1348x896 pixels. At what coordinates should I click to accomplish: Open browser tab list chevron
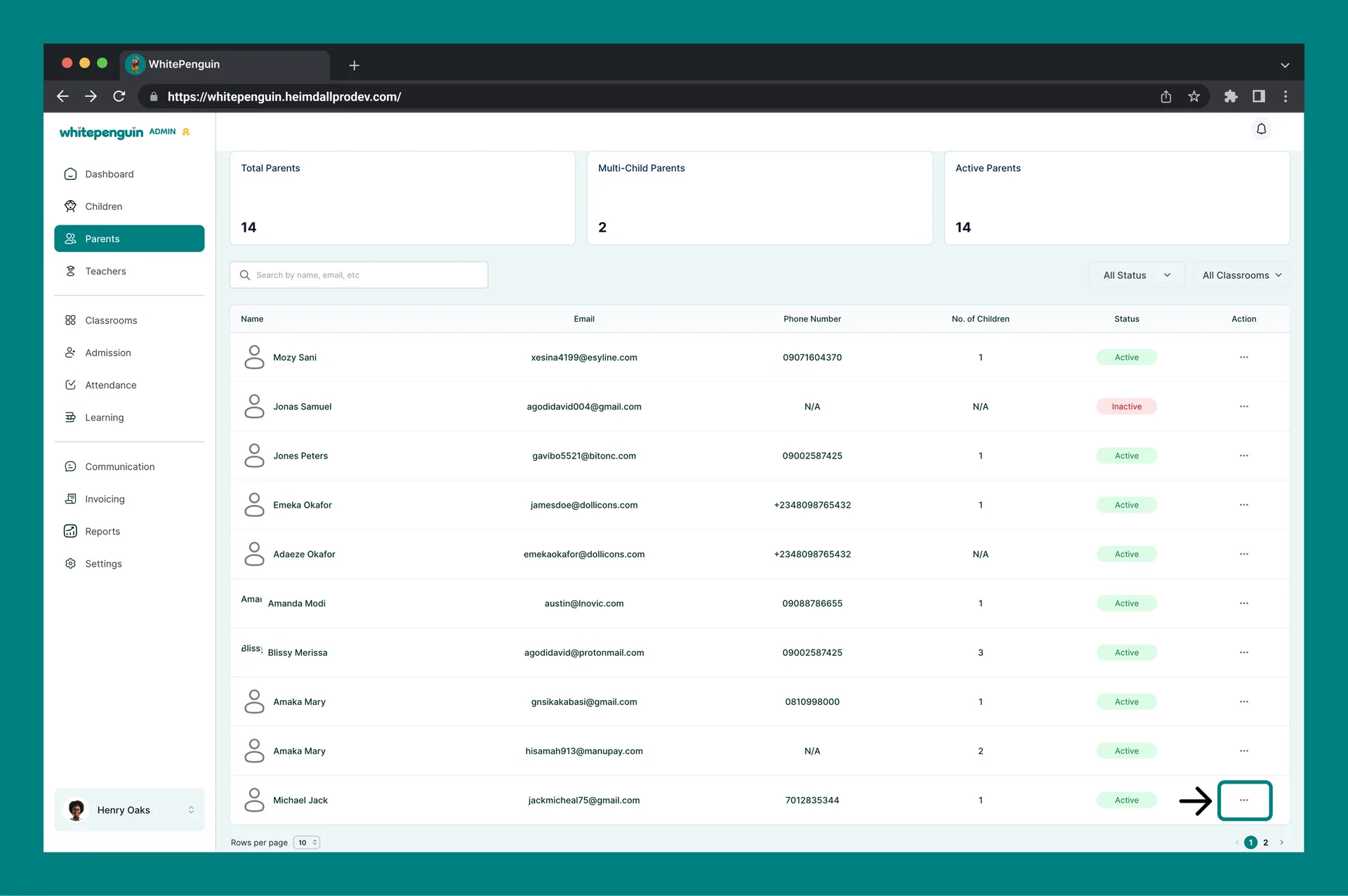pyautogui.click(x=1285, y=65)
